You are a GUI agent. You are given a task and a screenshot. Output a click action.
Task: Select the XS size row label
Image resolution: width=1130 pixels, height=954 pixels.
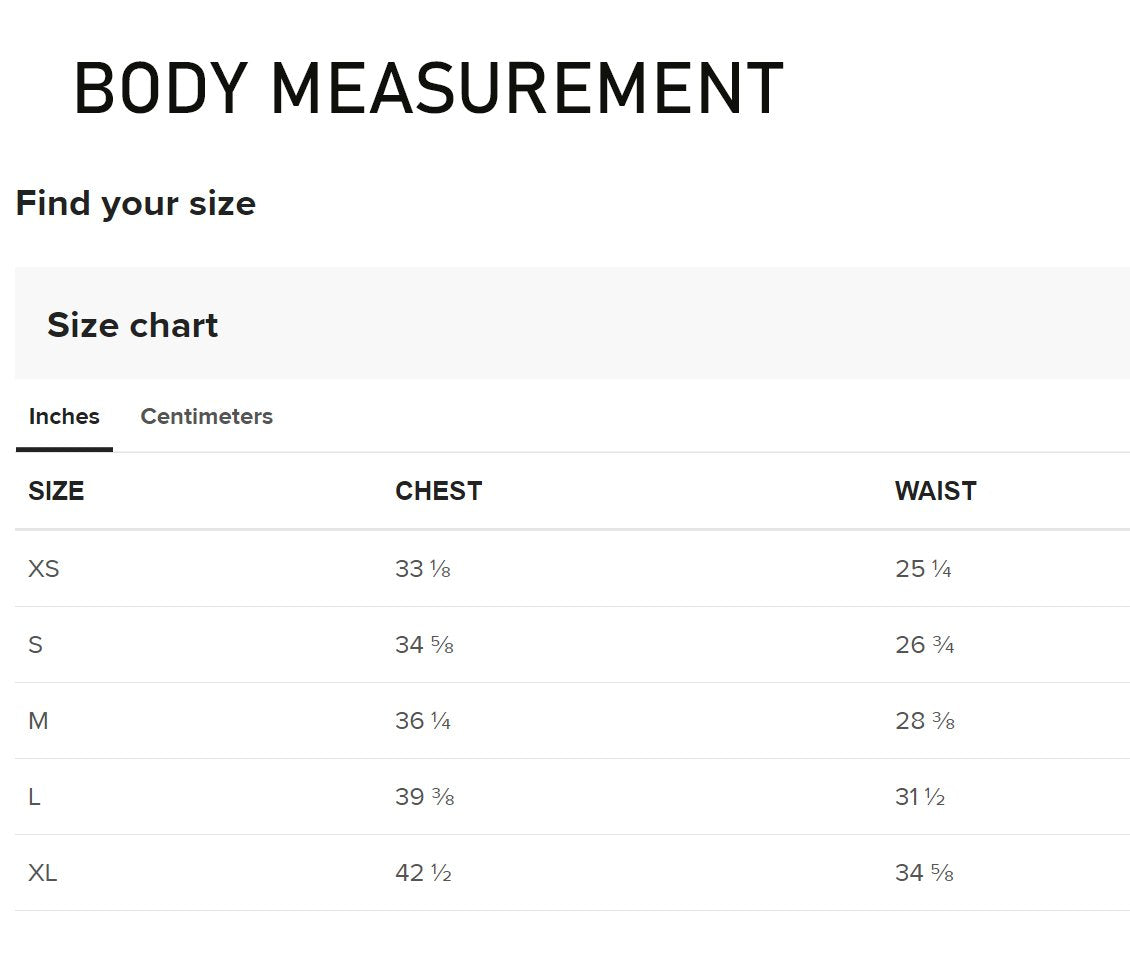pos(44,569)
